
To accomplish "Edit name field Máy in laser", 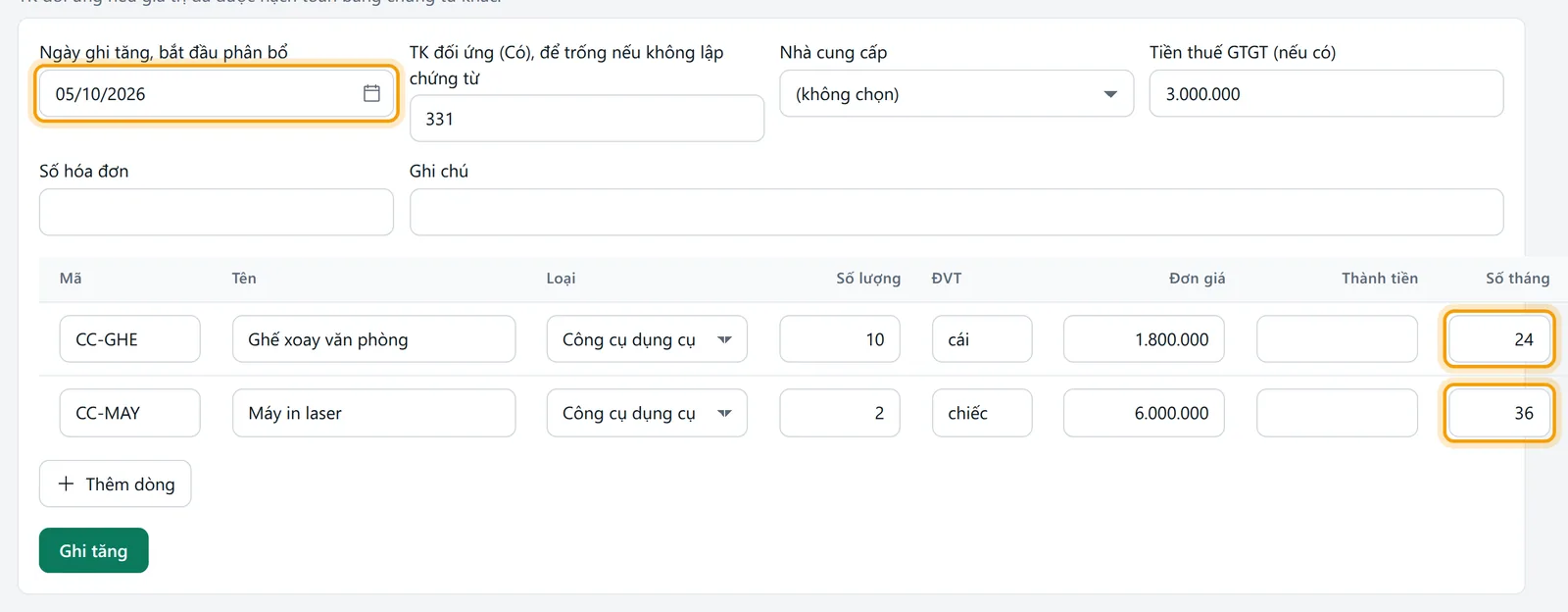I will tap(374, 413).
